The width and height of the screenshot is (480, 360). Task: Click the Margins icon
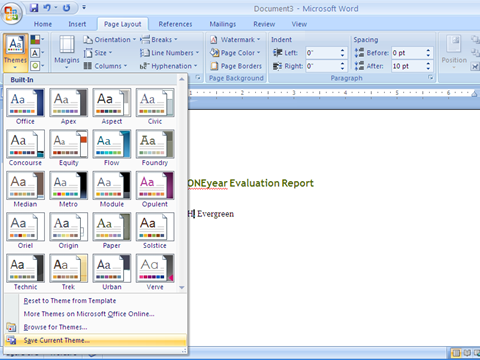coord(67,45)
